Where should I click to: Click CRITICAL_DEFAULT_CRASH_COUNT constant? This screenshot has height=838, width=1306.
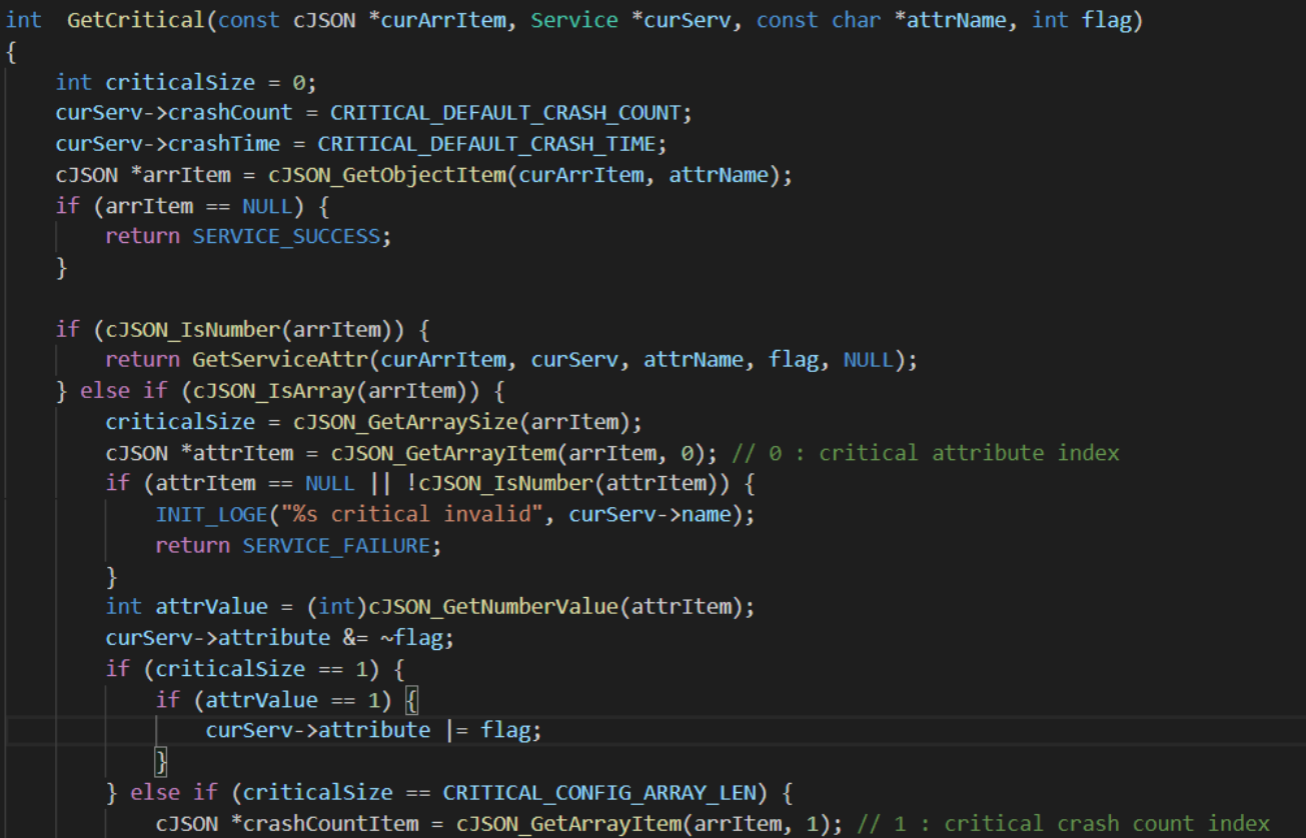506,113
